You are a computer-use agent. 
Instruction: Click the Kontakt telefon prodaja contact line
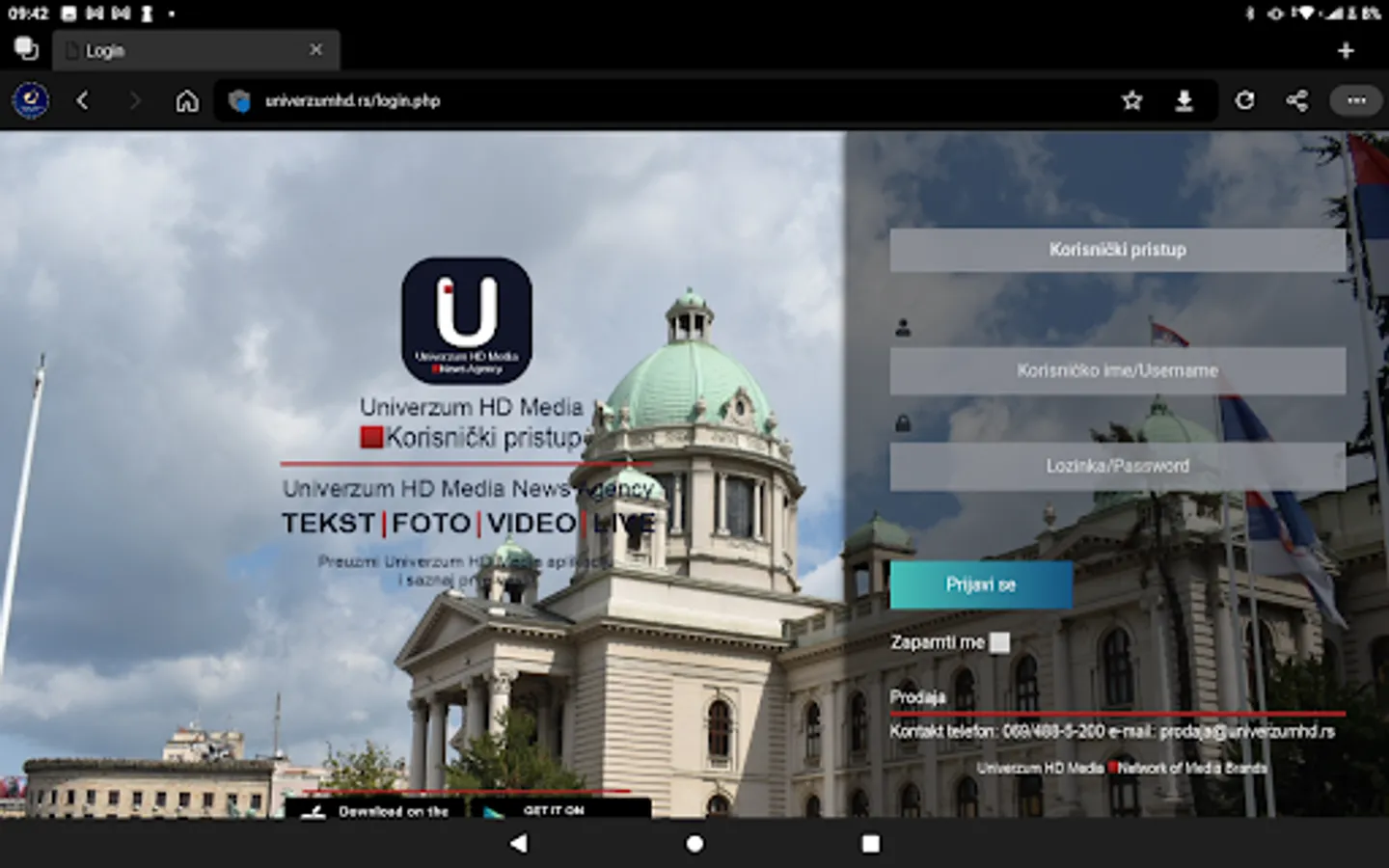(1112, 732)
